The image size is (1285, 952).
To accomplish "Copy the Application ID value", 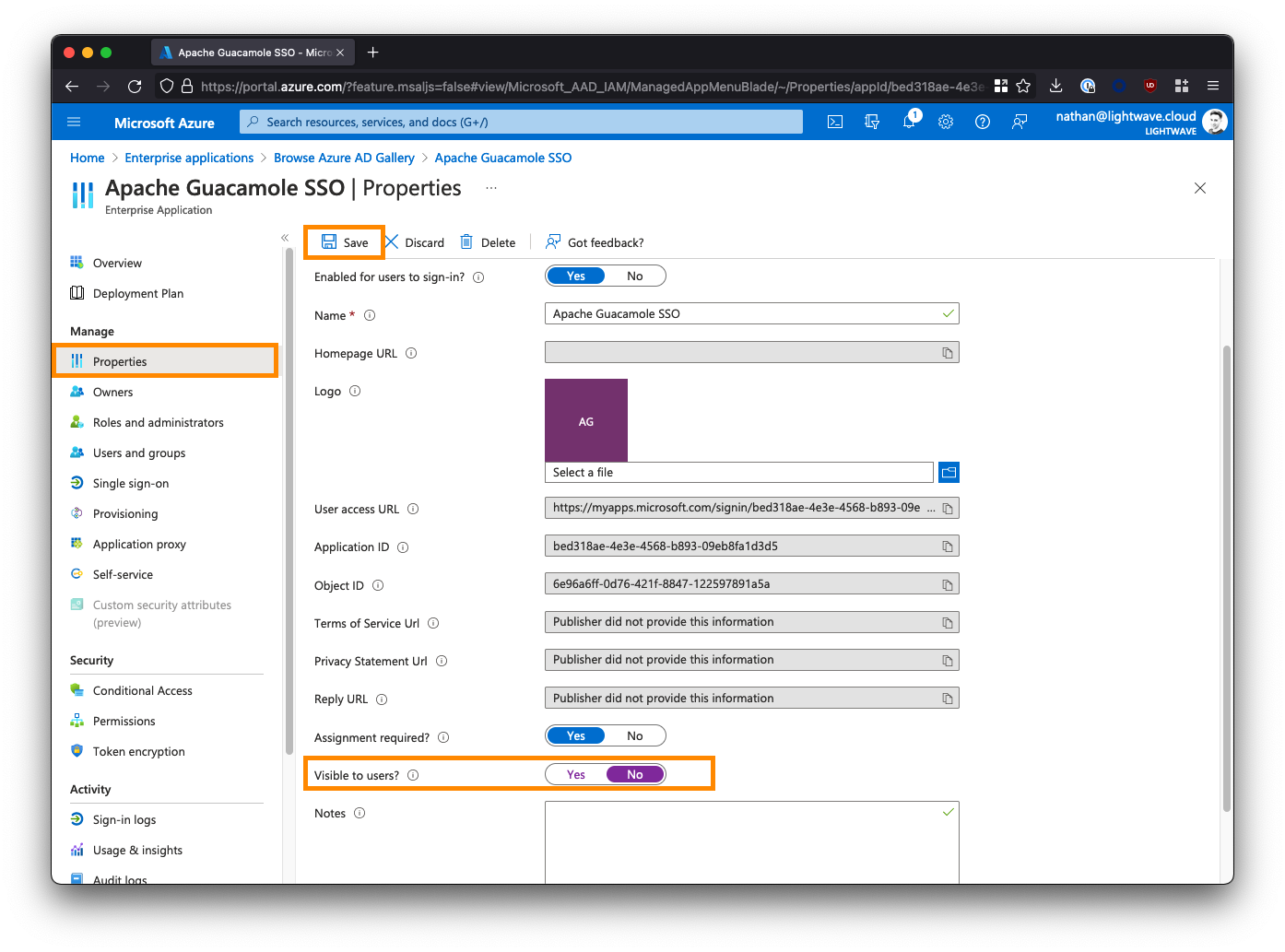I will coord(947,547).
